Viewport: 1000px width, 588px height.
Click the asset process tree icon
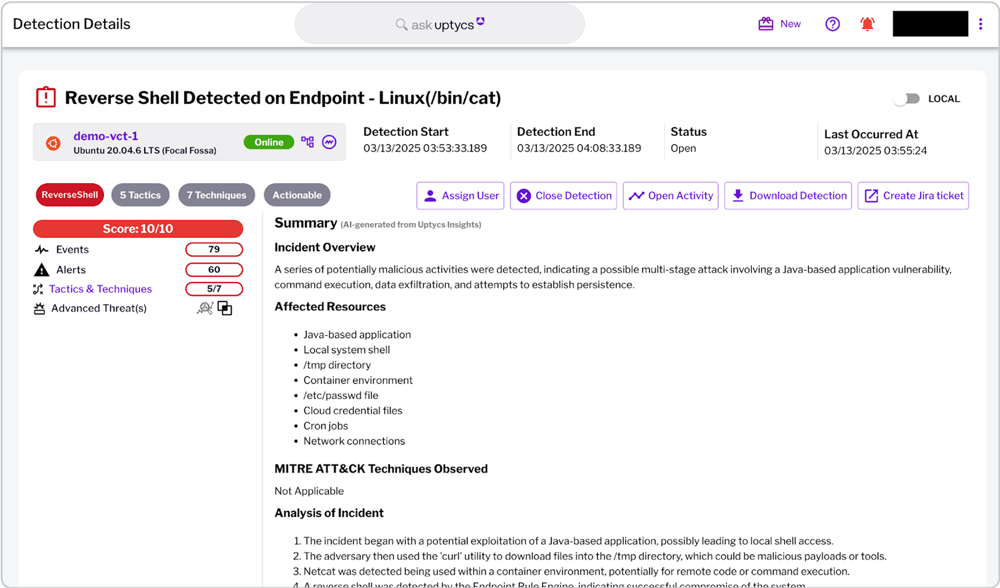(307, 142)
